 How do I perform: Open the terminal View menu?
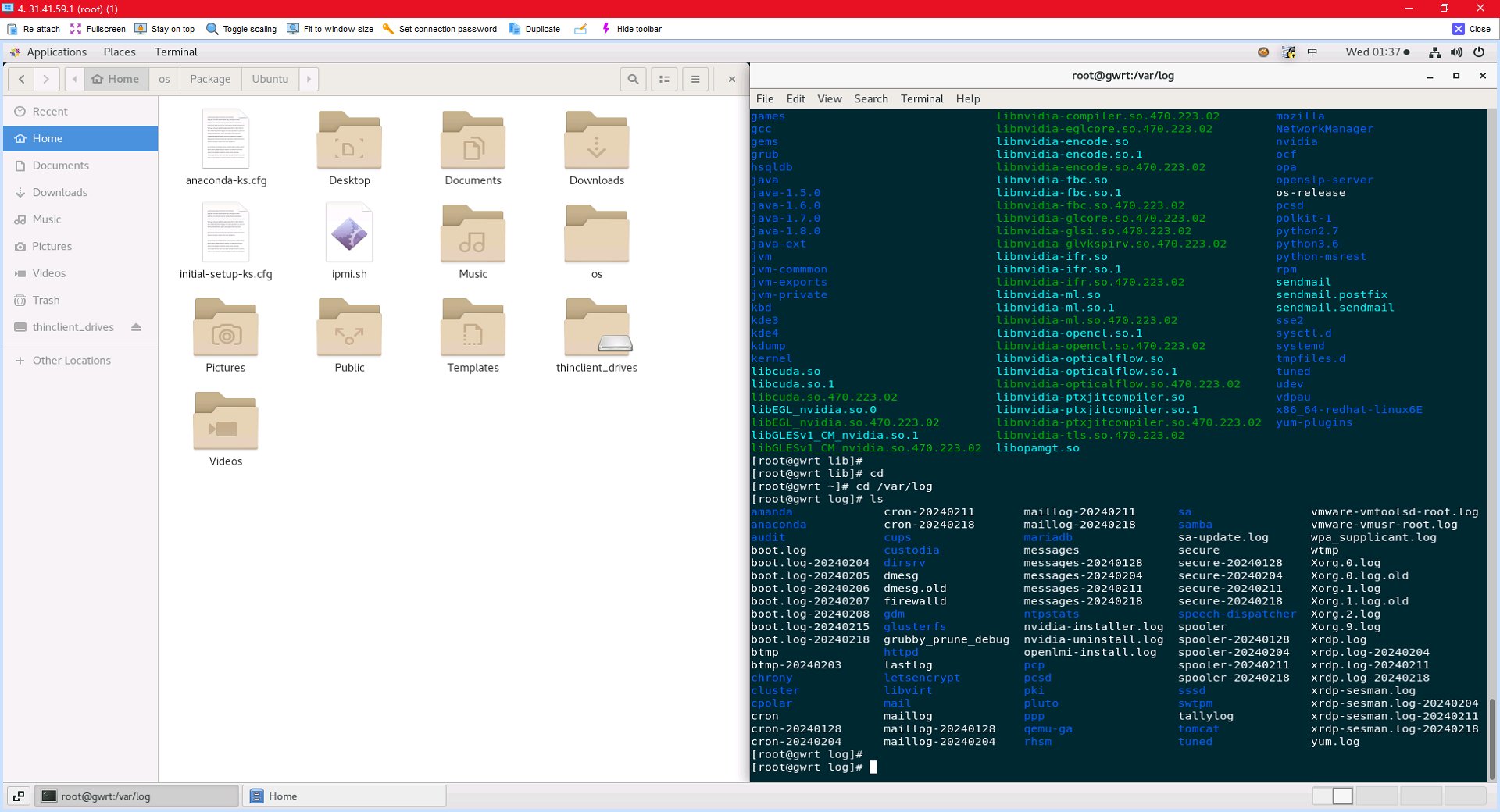point(830,98)
